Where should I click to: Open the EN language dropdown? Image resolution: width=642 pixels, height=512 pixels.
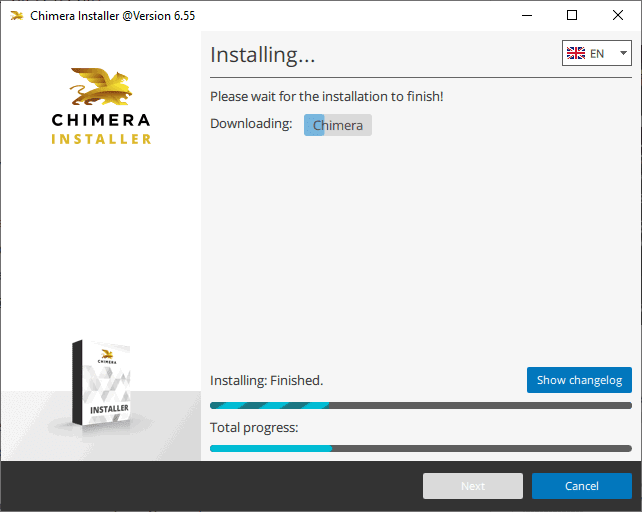click(x=597, y=53)
